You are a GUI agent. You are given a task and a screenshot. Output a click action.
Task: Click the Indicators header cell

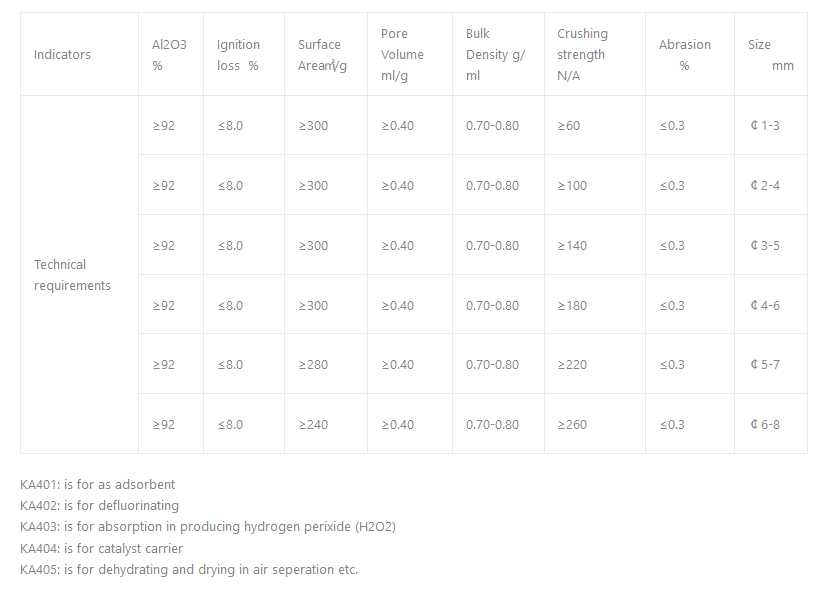click(62, 55)
